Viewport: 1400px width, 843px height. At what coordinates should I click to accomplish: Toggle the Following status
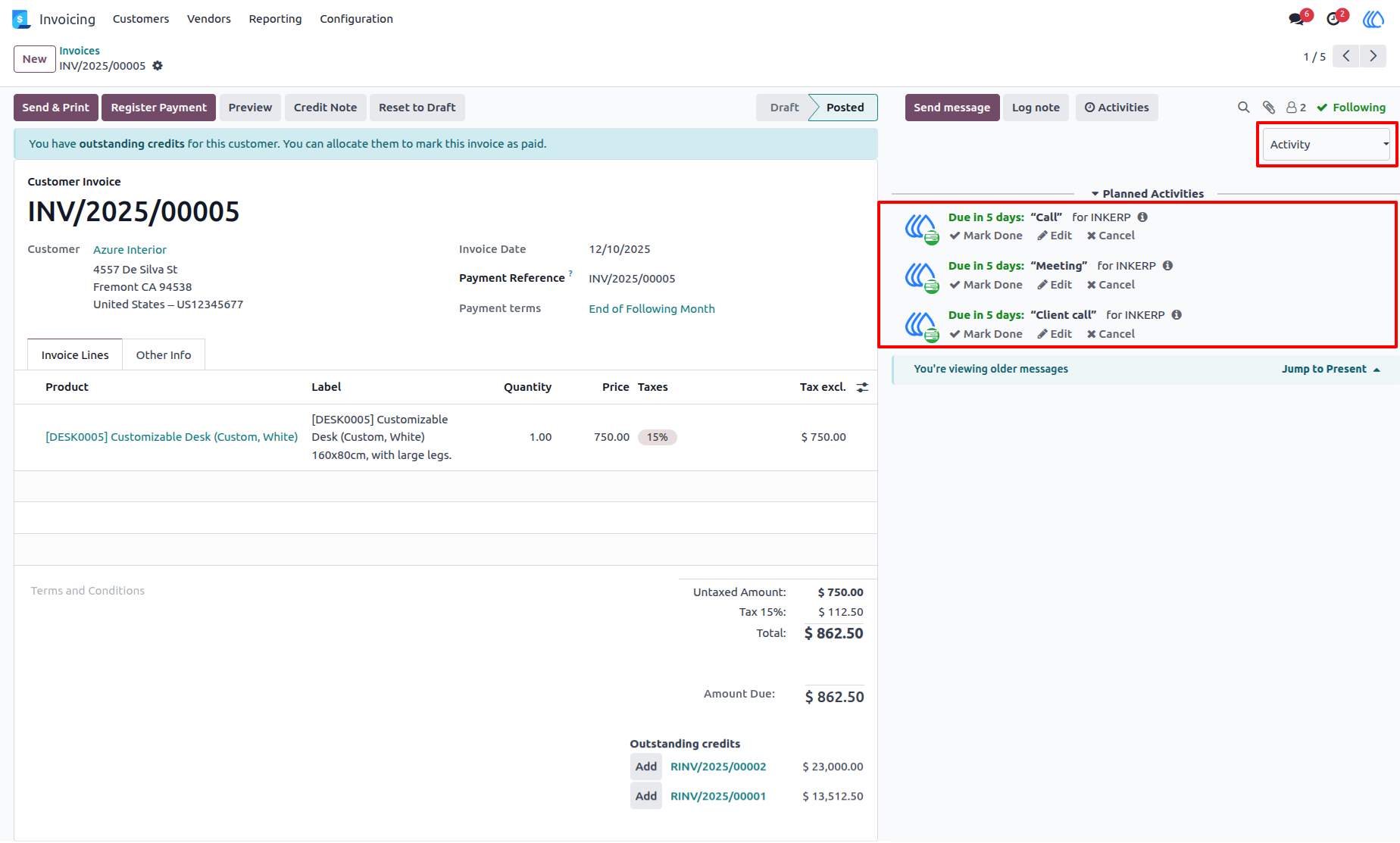[x=1351, y=108]
